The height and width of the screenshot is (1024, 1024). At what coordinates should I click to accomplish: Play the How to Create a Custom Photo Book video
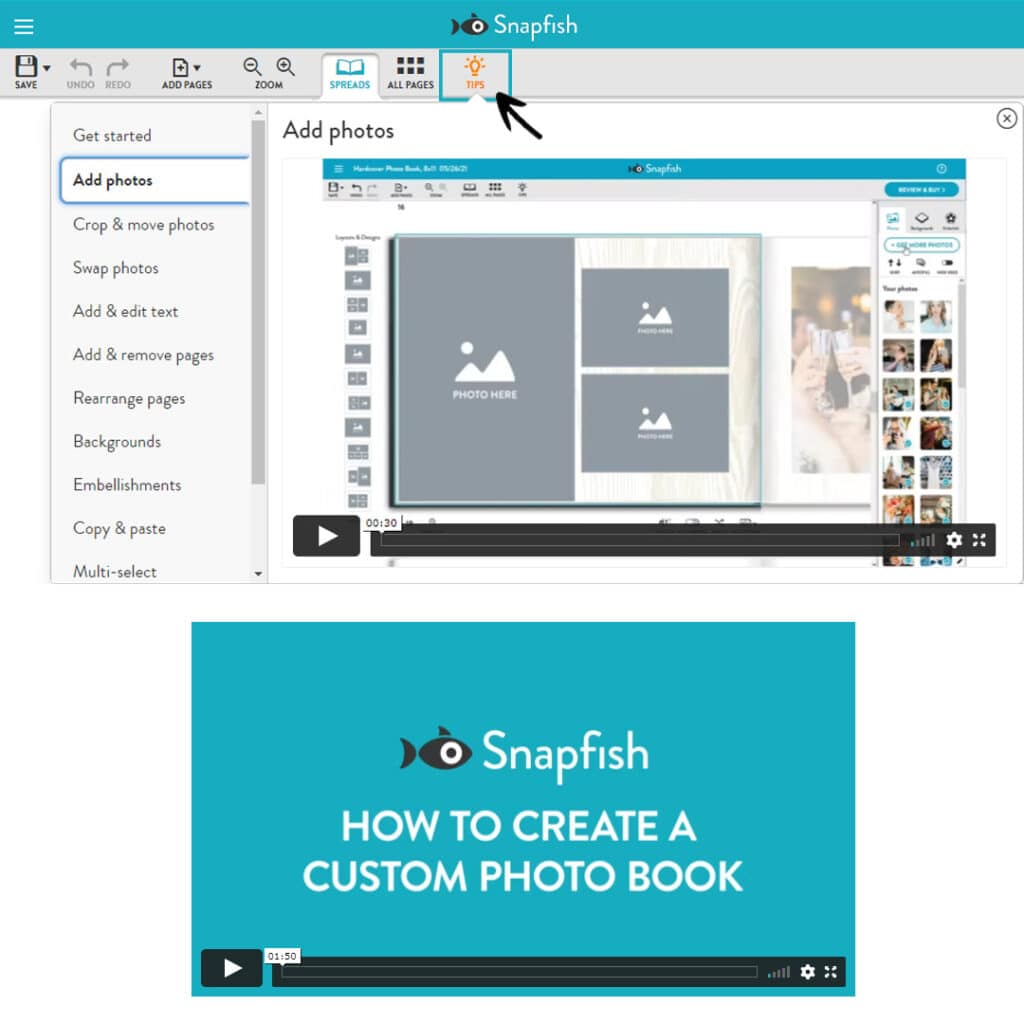(x=231, y=968)
